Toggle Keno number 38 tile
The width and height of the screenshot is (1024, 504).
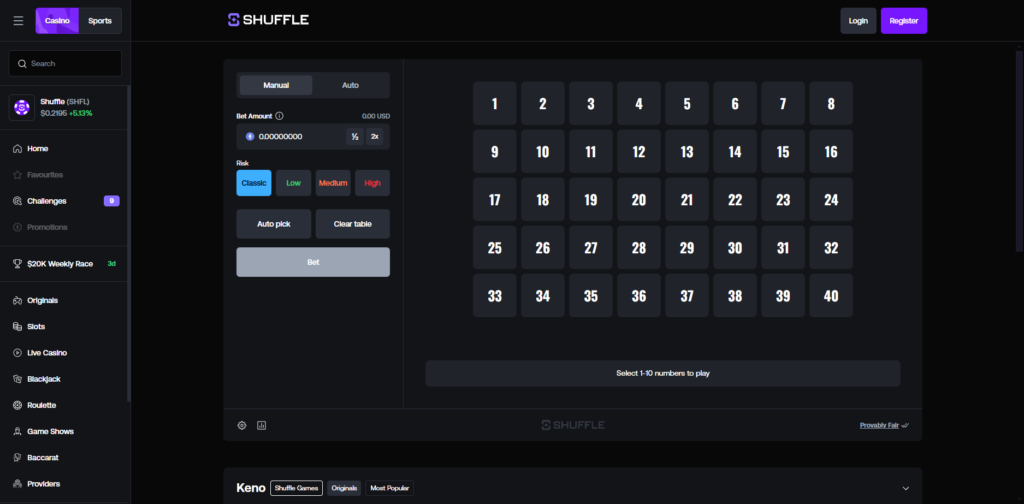735,296
